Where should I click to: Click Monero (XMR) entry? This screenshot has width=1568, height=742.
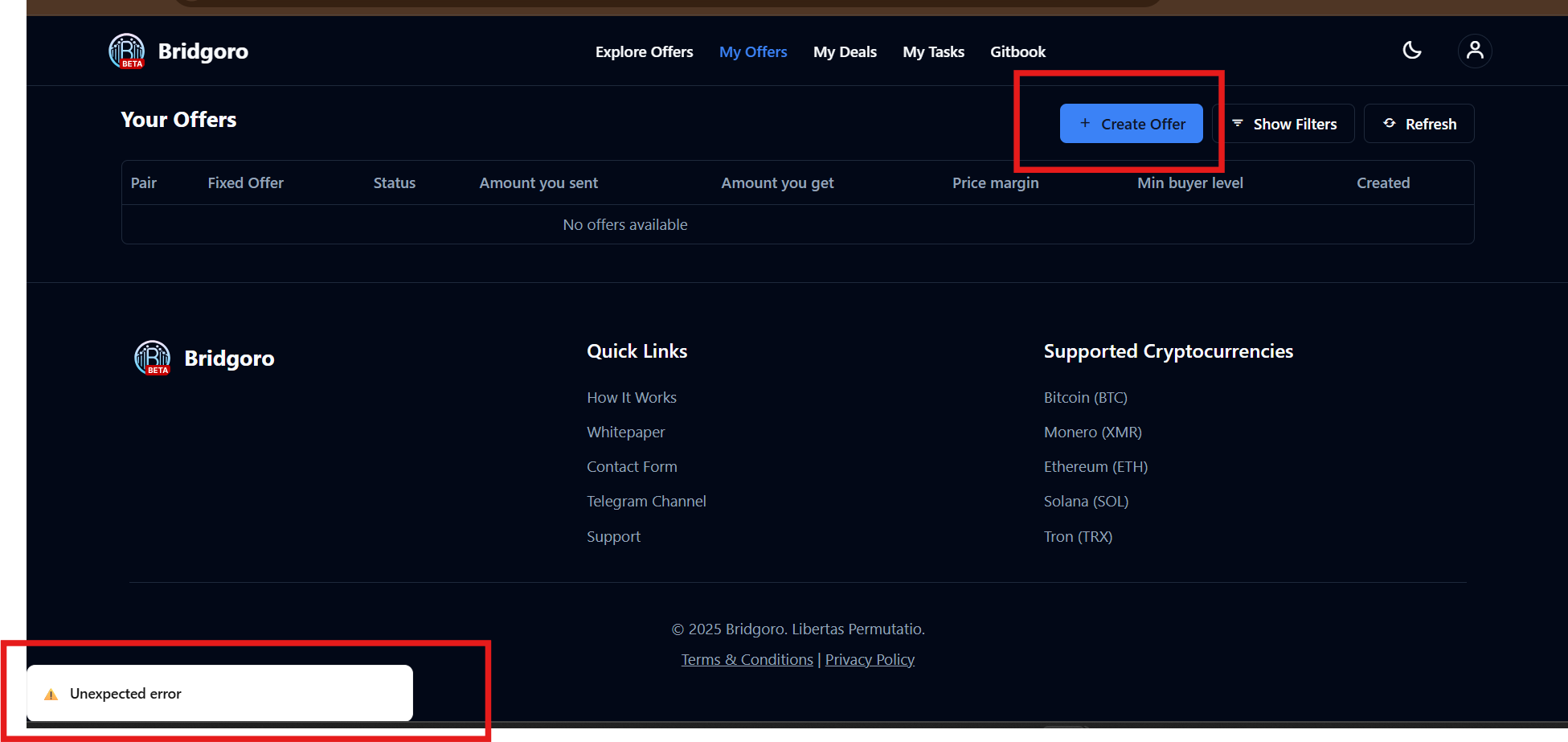1093,432
